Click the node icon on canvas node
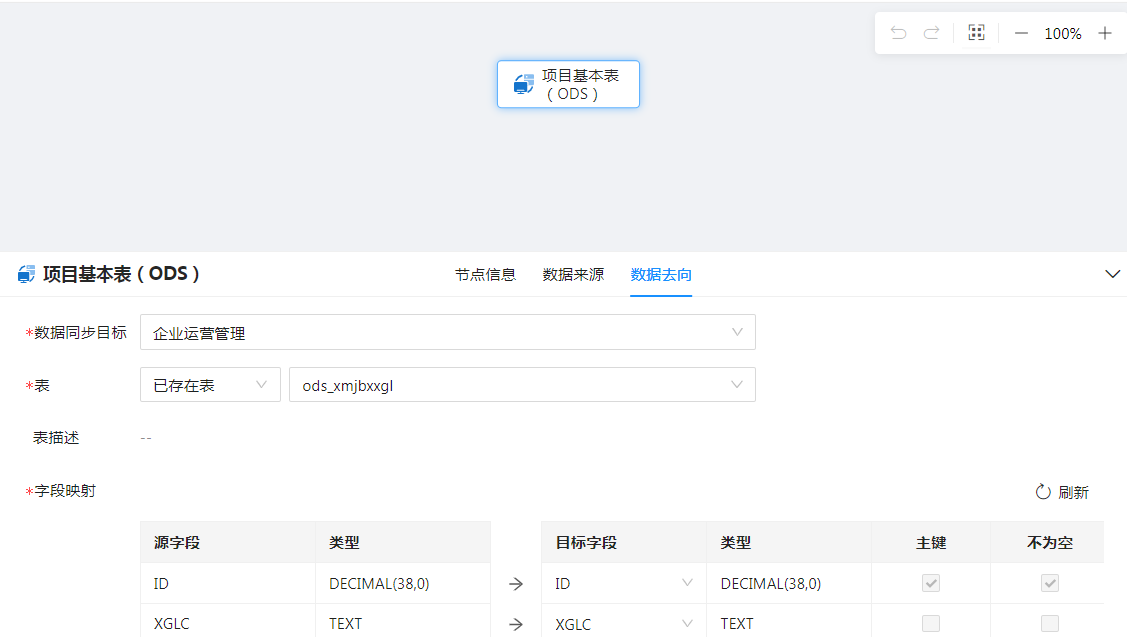This screenshot has width=1127, height=637. (x=524, y=84)
